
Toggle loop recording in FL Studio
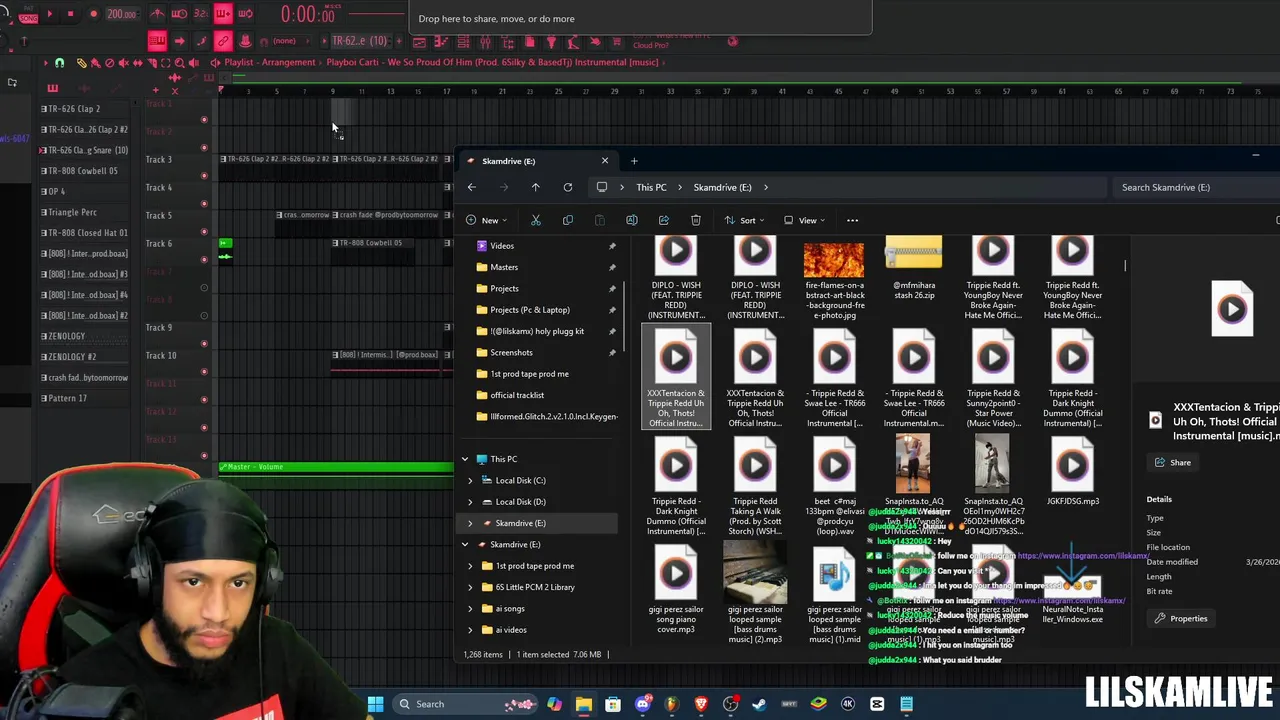pyautogui.click(x=245, y=14)
